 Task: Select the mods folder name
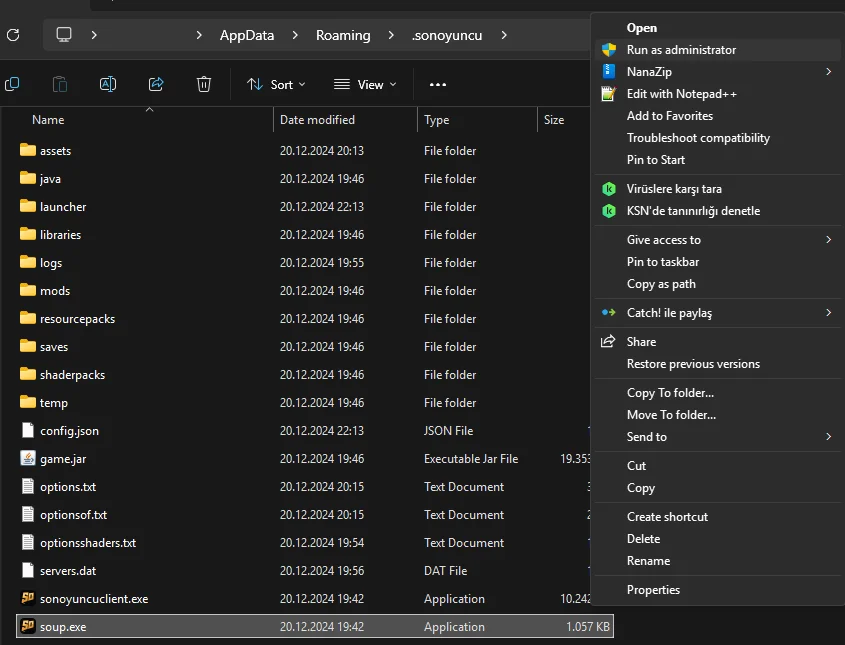point(55,291)
